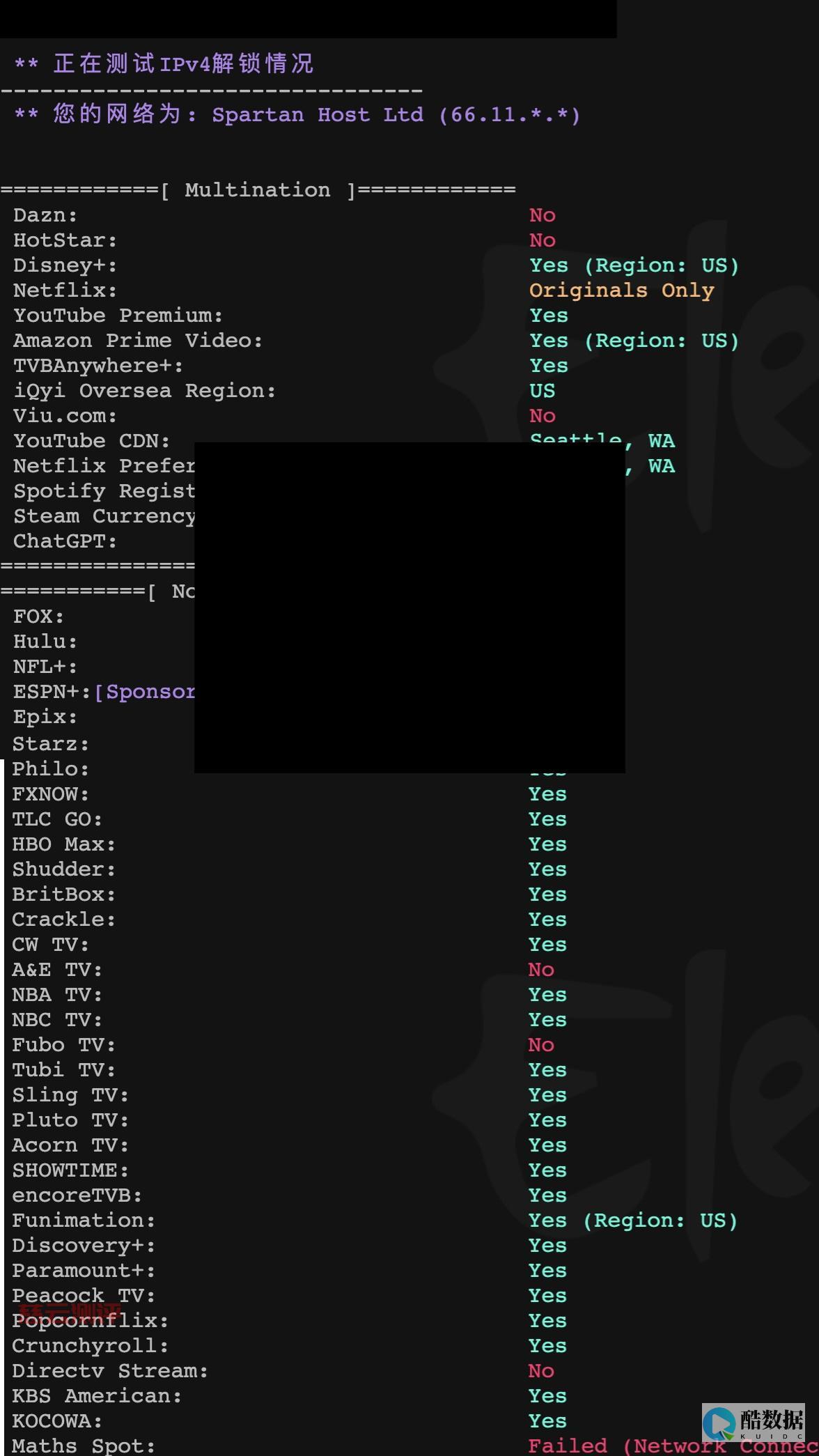819x1456 pixels.
Task: Click the 'Crunchyroll:' label
Action: click(91, 1346)
